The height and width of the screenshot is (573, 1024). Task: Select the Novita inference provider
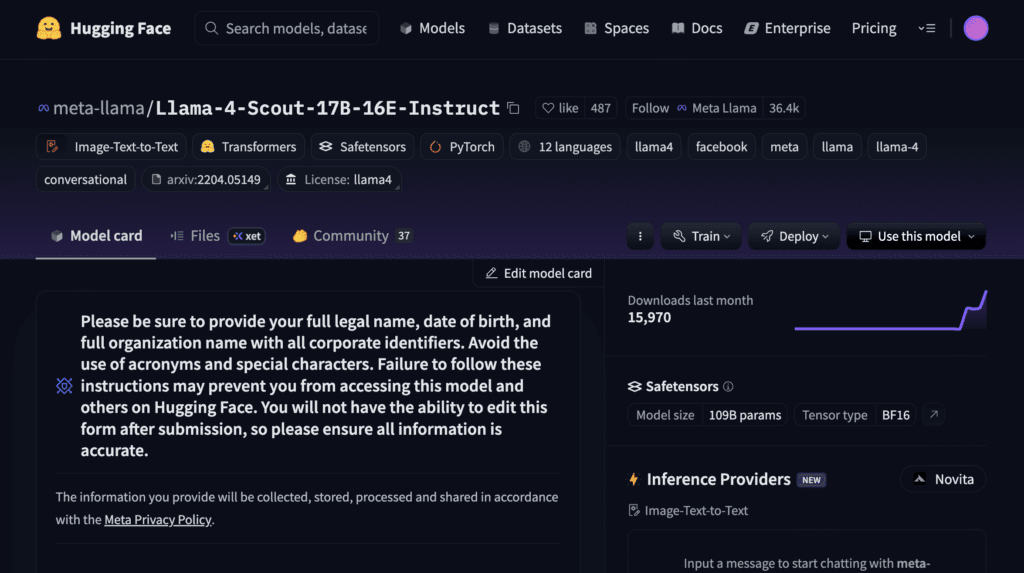[943, 480]
